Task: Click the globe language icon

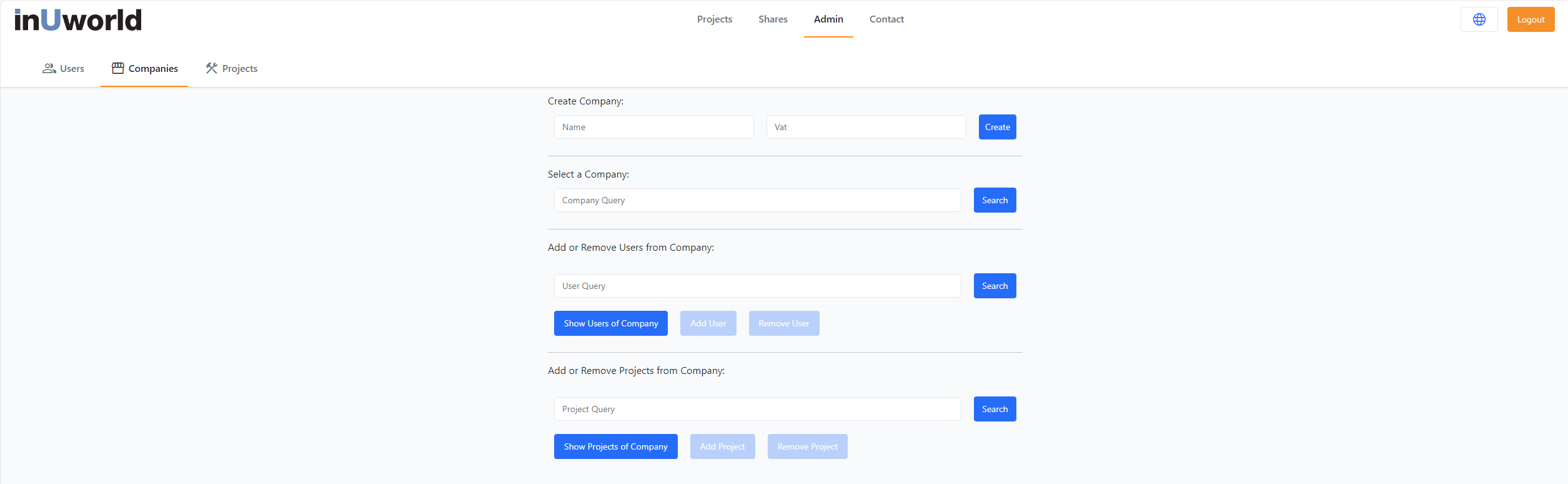Action: click(x=1479, y=19)
